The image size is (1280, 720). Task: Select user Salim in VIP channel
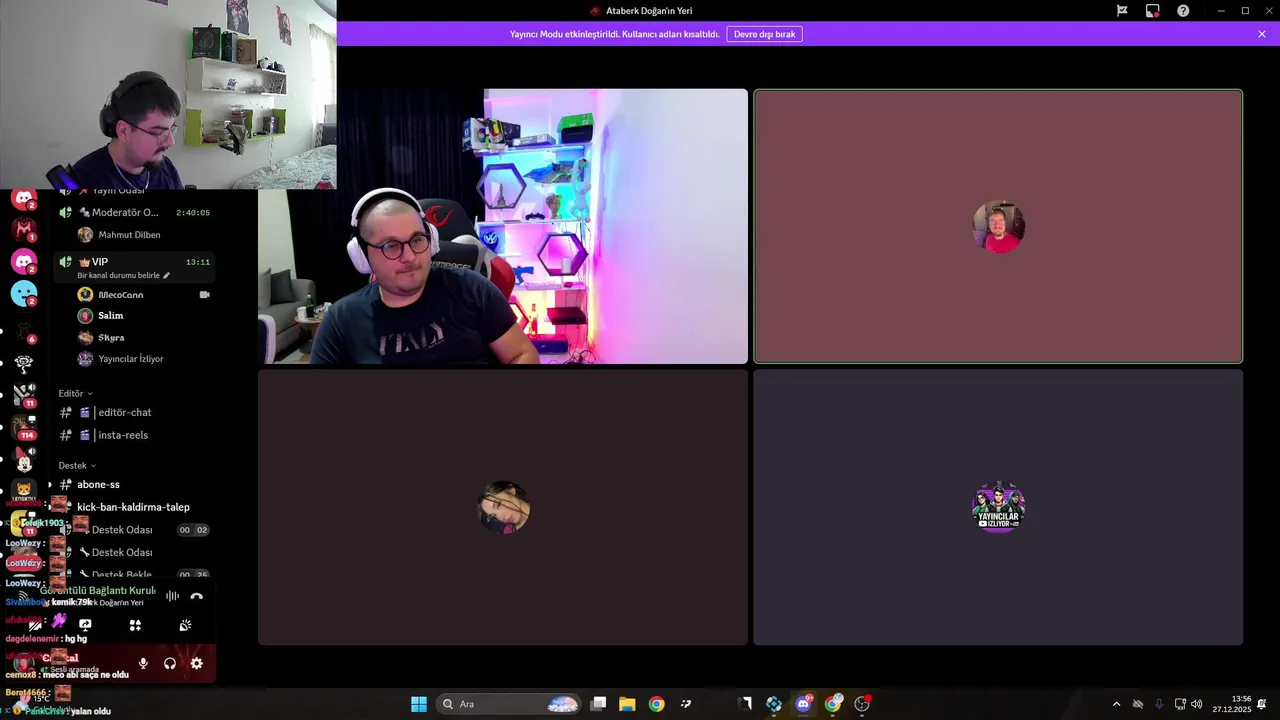(111, 316)
